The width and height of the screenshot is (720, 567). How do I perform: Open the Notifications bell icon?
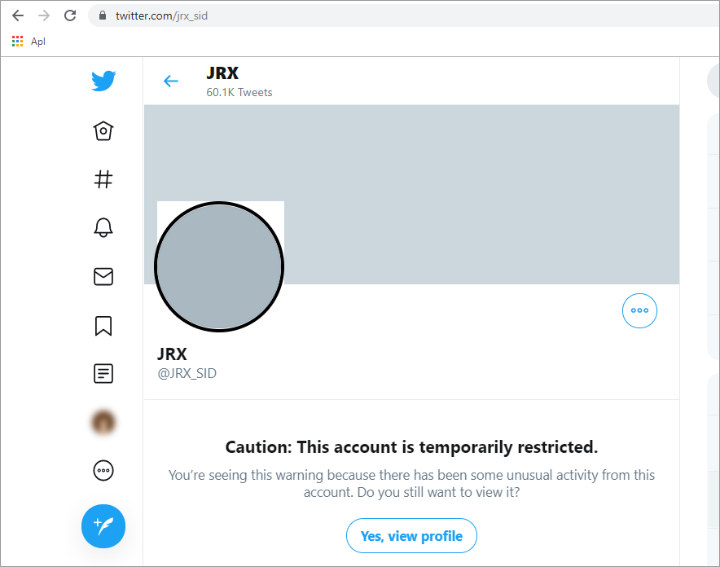tap(103, 227)
